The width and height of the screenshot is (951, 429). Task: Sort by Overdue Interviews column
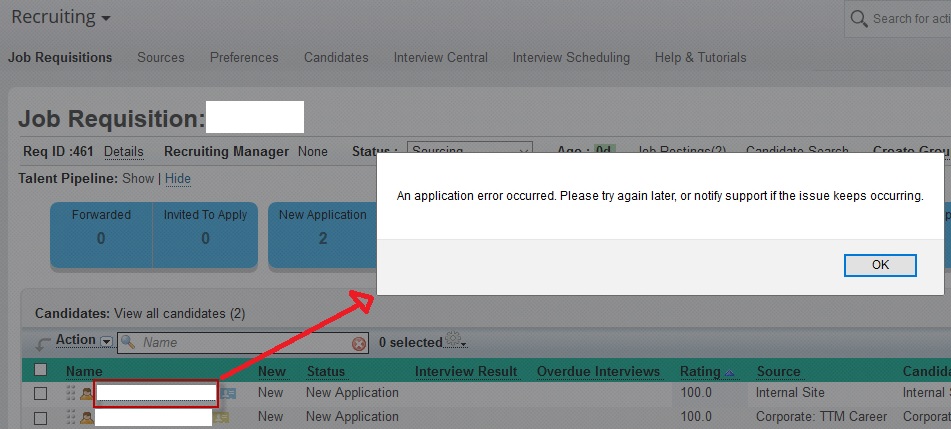coord(598,371)
